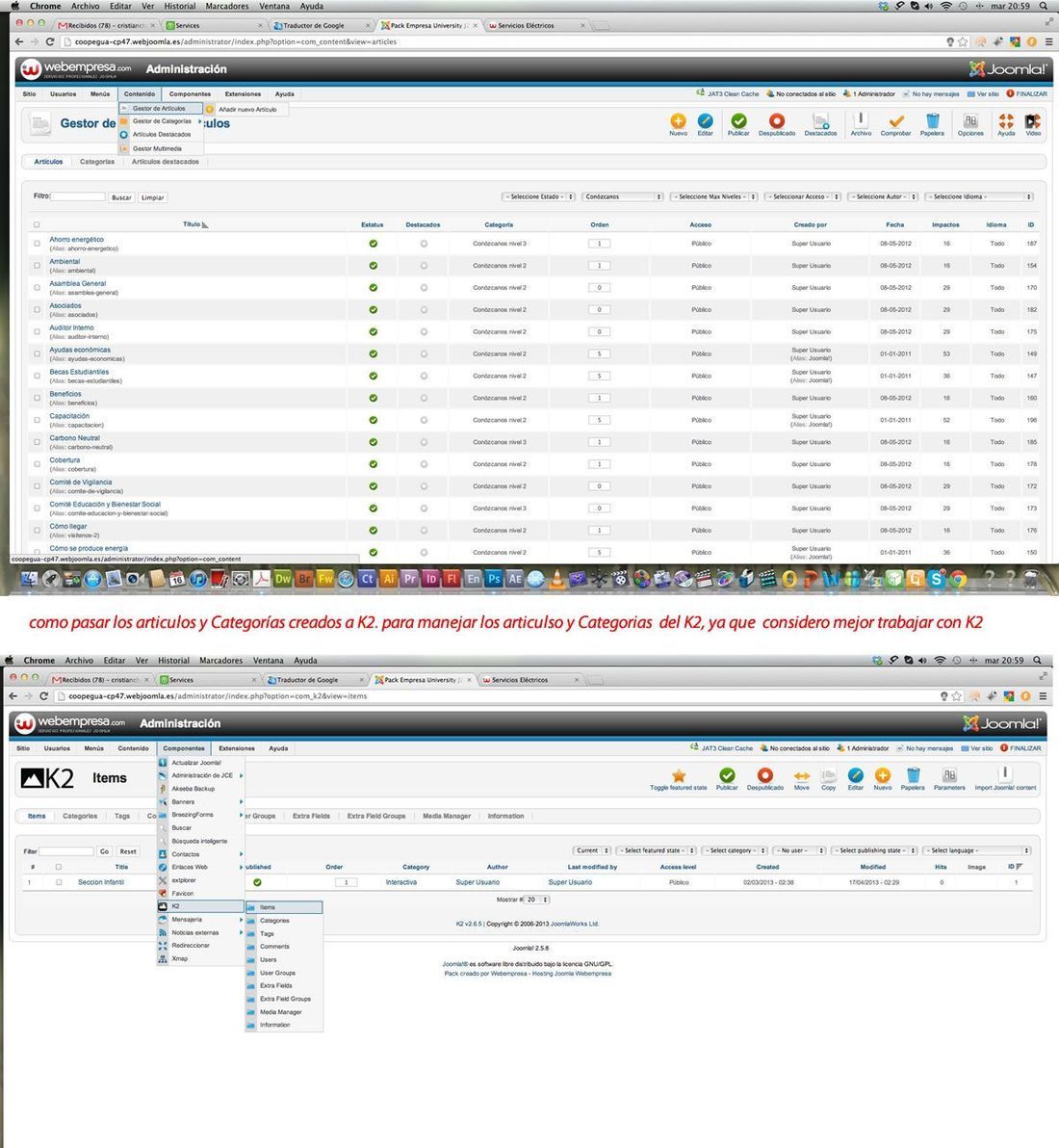Click Dreamweaver icon in the Dock
The height and width of the screenshot is (1148, 1059).
tap(283, 579)
